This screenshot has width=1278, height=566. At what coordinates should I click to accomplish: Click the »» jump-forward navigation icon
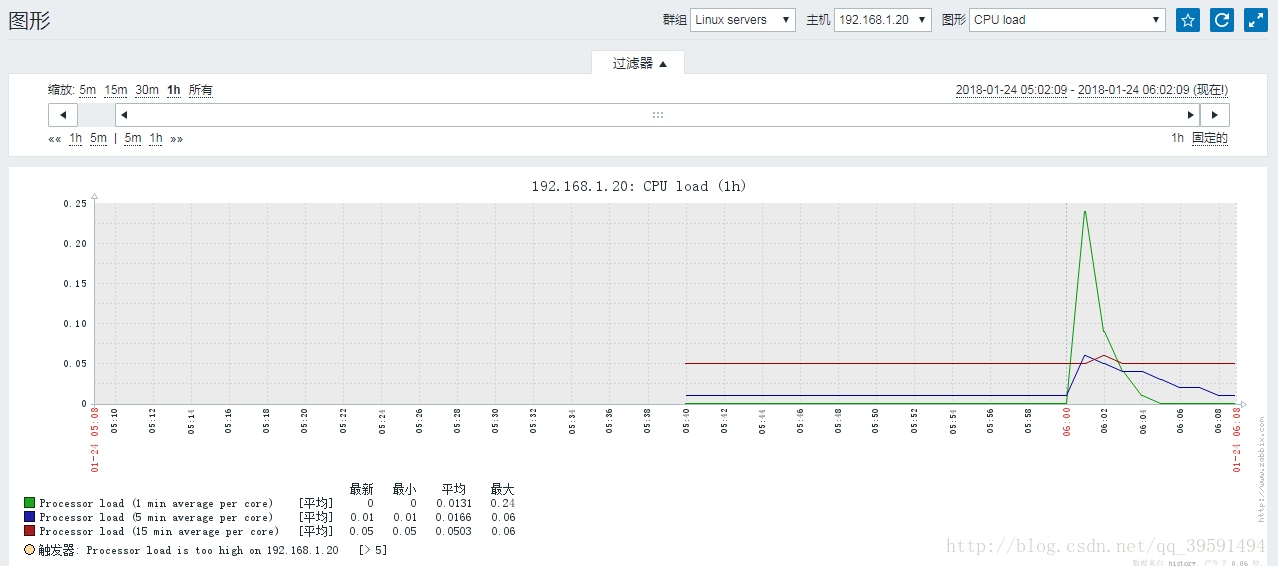pos(177,139)
